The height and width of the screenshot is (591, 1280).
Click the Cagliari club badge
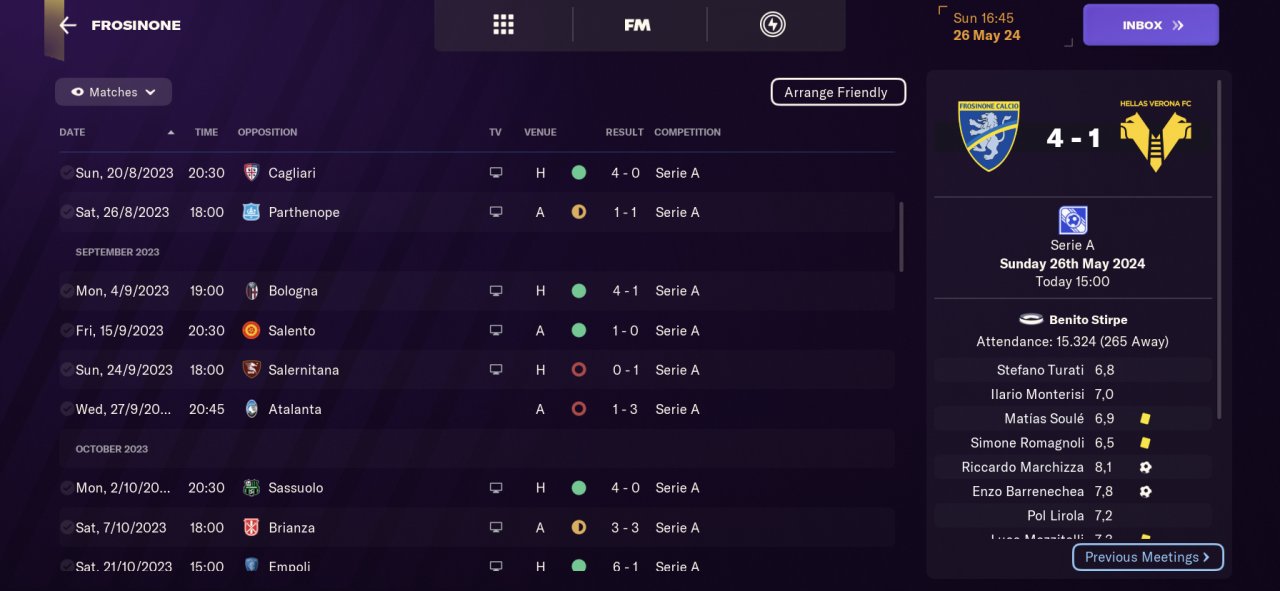click(251, 173)
